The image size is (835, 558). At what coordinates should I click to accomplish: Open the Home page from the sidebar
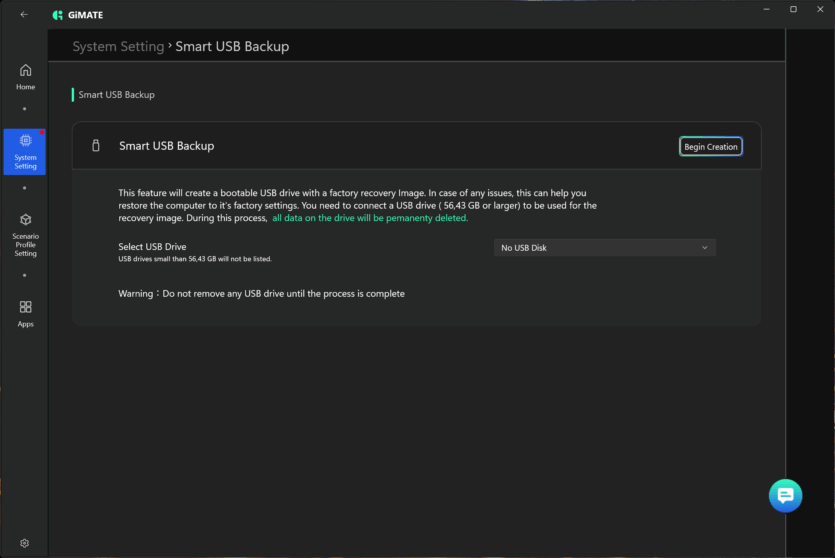pos(25,76)
